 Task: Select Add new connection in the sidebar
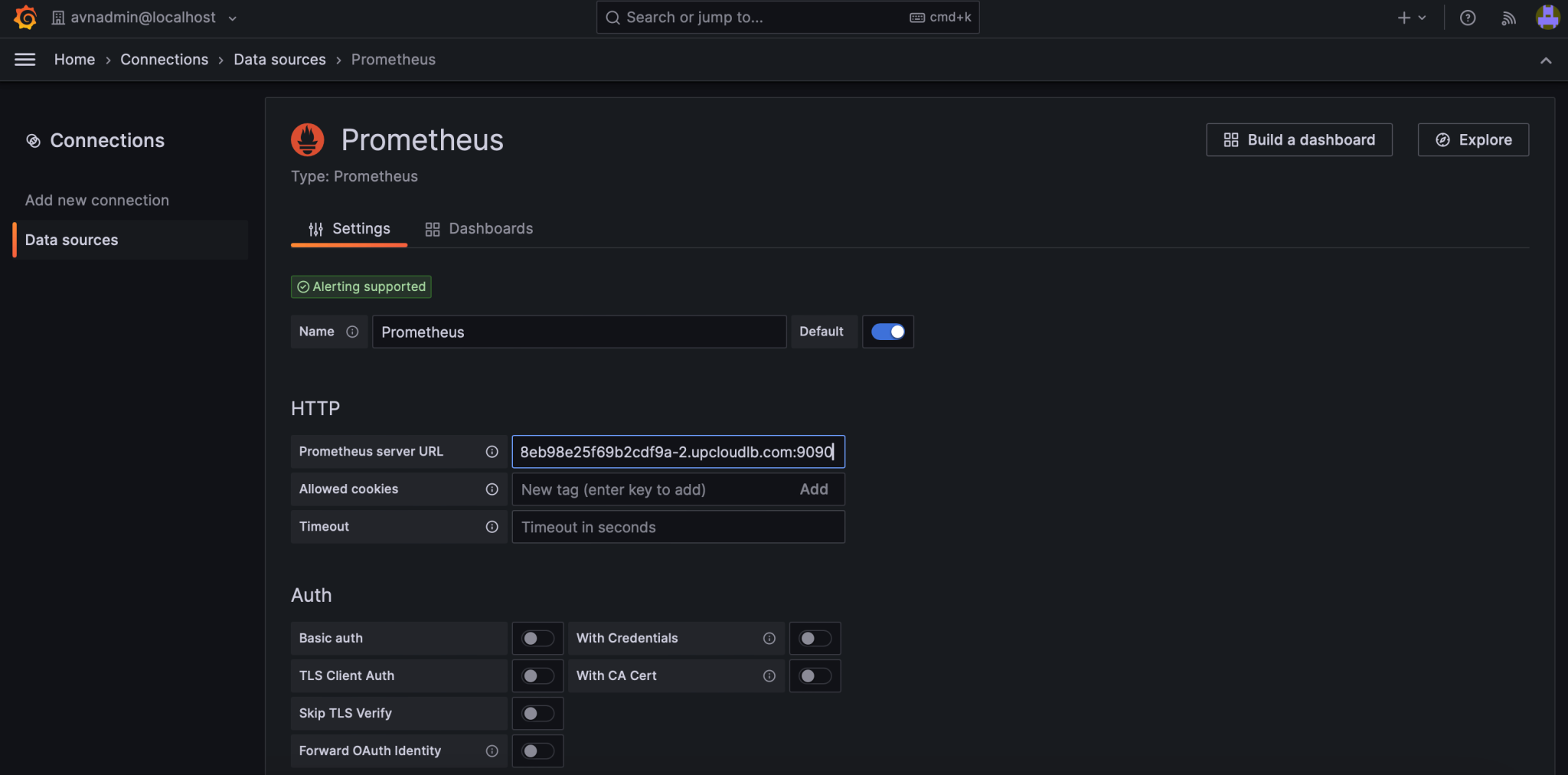pos(97,201)
